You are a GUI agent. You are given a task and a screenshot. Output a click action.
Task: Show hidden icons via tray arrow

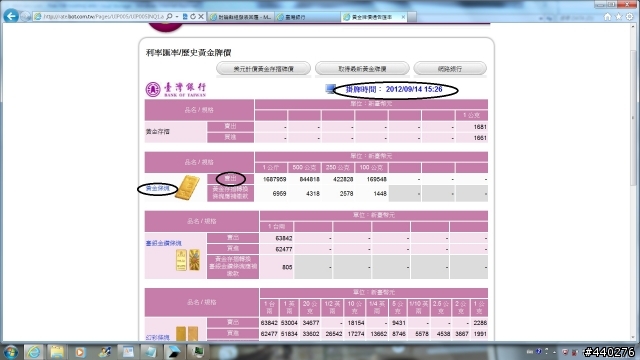click(x=554, y=351)
